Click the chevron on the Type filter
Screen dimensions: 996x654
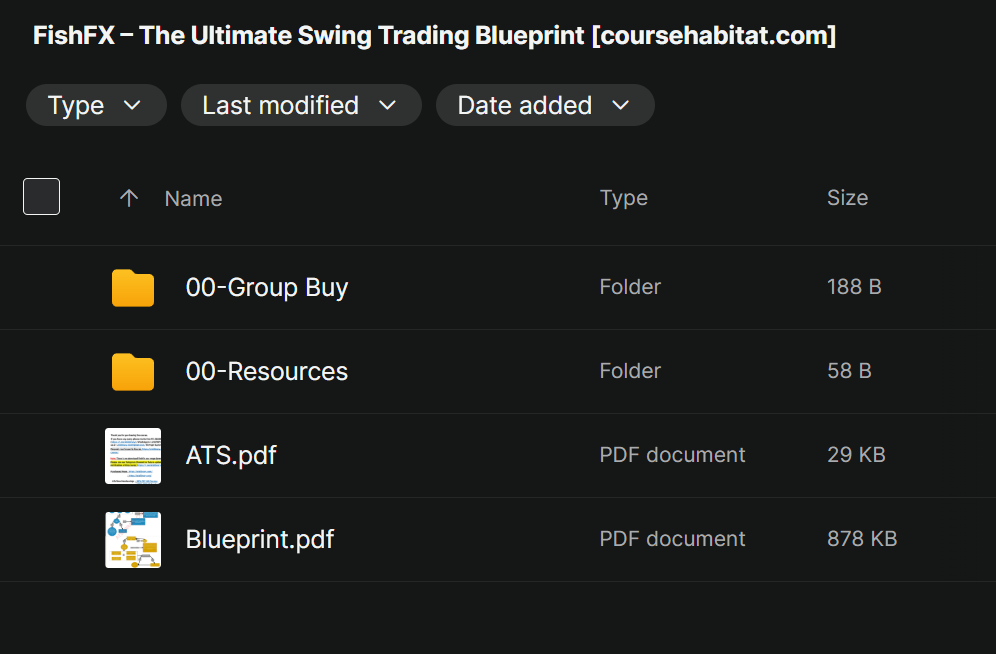(131, 105)
